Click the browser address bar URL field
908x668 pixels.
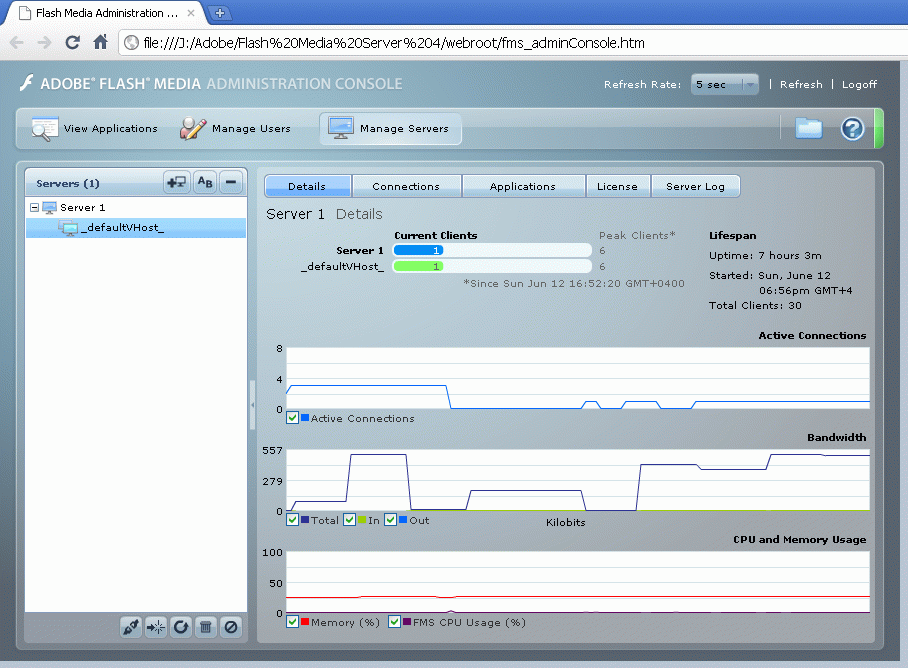[512, 43]
